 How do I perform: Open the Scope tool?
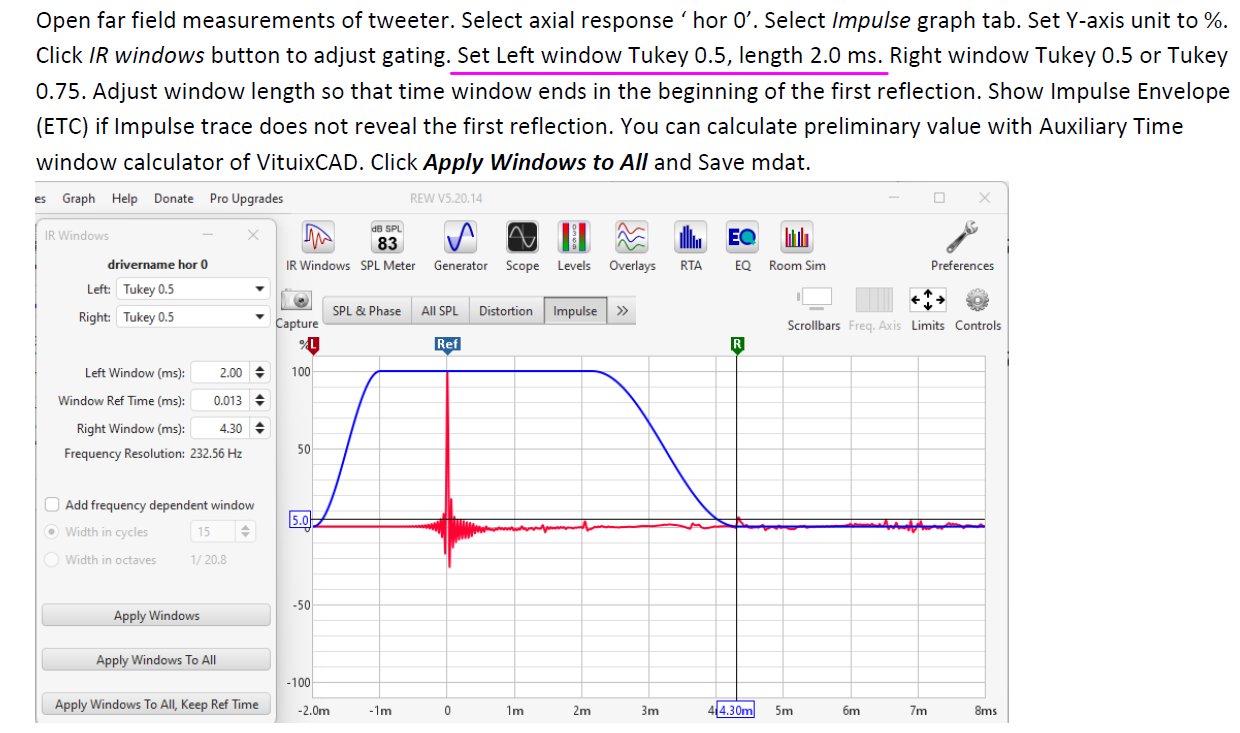(522, 237)
